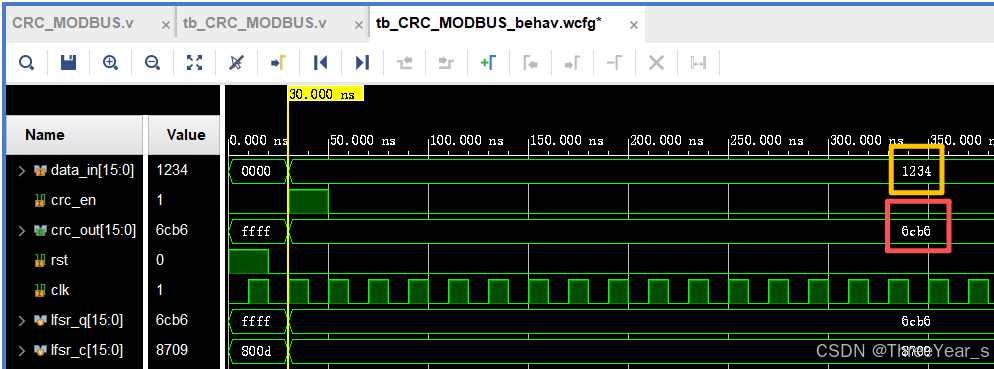Expand the data_in[15:0] bus
Viewport: 994px width, 369px height.
[22, 171]
